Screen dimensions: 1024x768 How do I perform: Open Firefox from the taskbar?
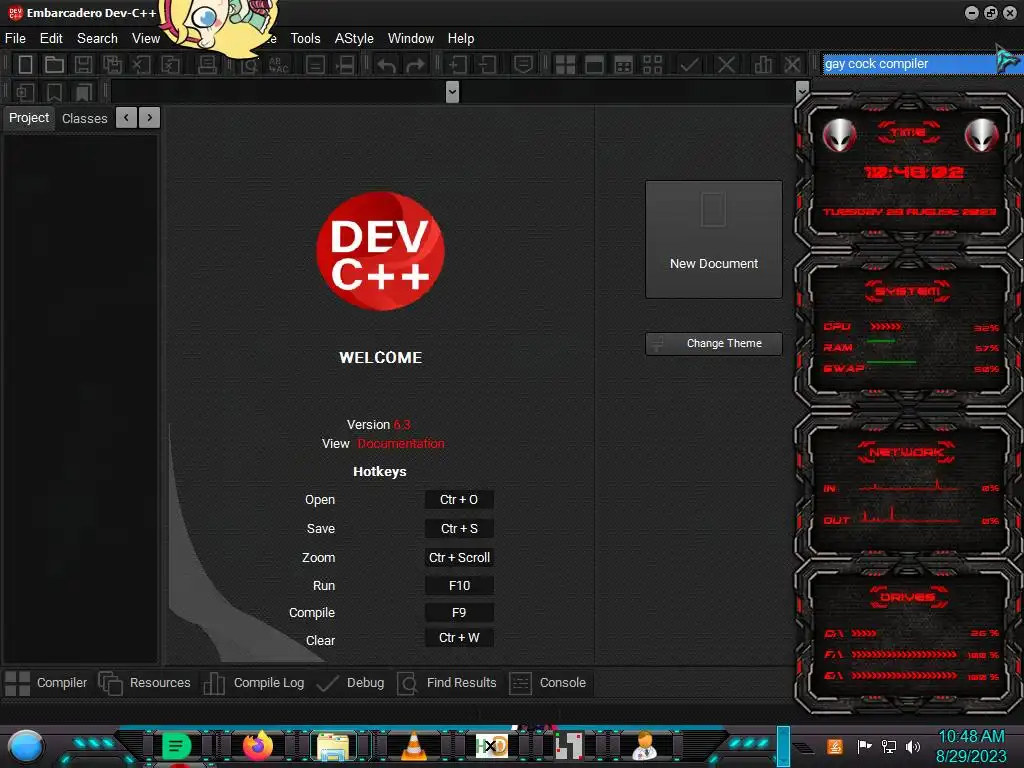[257, 746]
